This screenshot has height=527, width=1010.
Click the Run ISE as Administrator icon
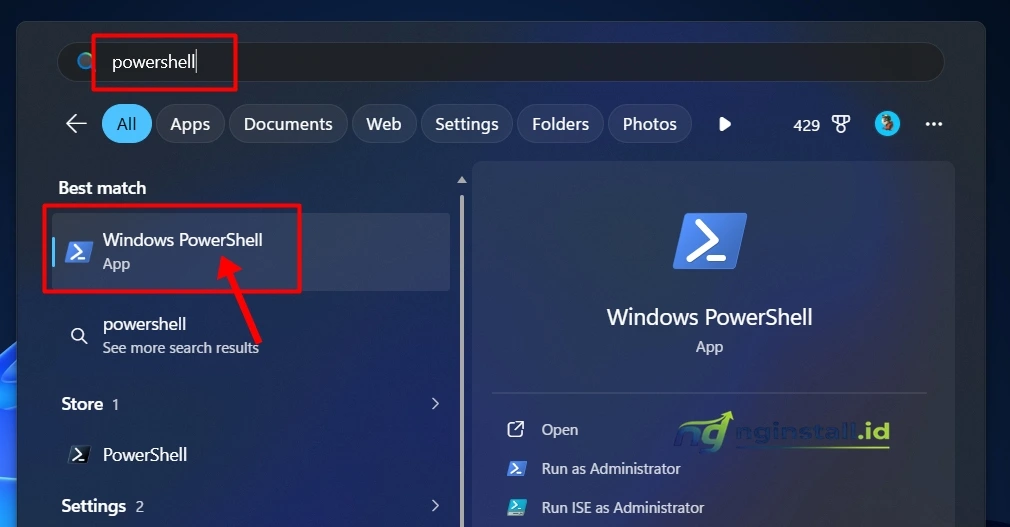(x=517, y=508)
